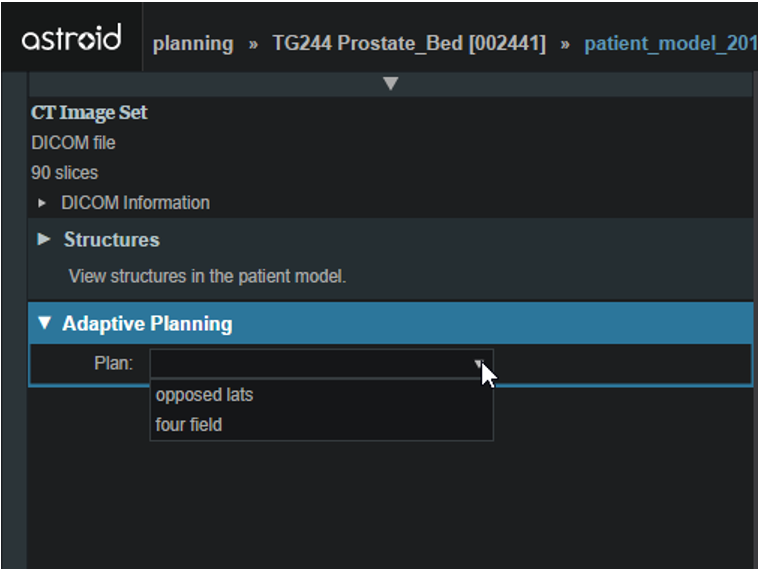The height and width of the screenshot is (569, 758).
Task: Click the CT Image Set heading
Action: click(x=89, y=113)
